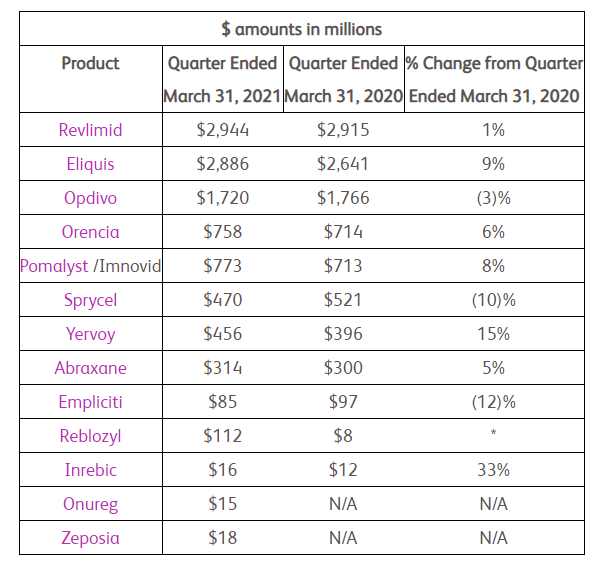The width and height of the screenshot is (602, 568).
Task: Click the '% Change from Quarter' header
Action: 493,63
